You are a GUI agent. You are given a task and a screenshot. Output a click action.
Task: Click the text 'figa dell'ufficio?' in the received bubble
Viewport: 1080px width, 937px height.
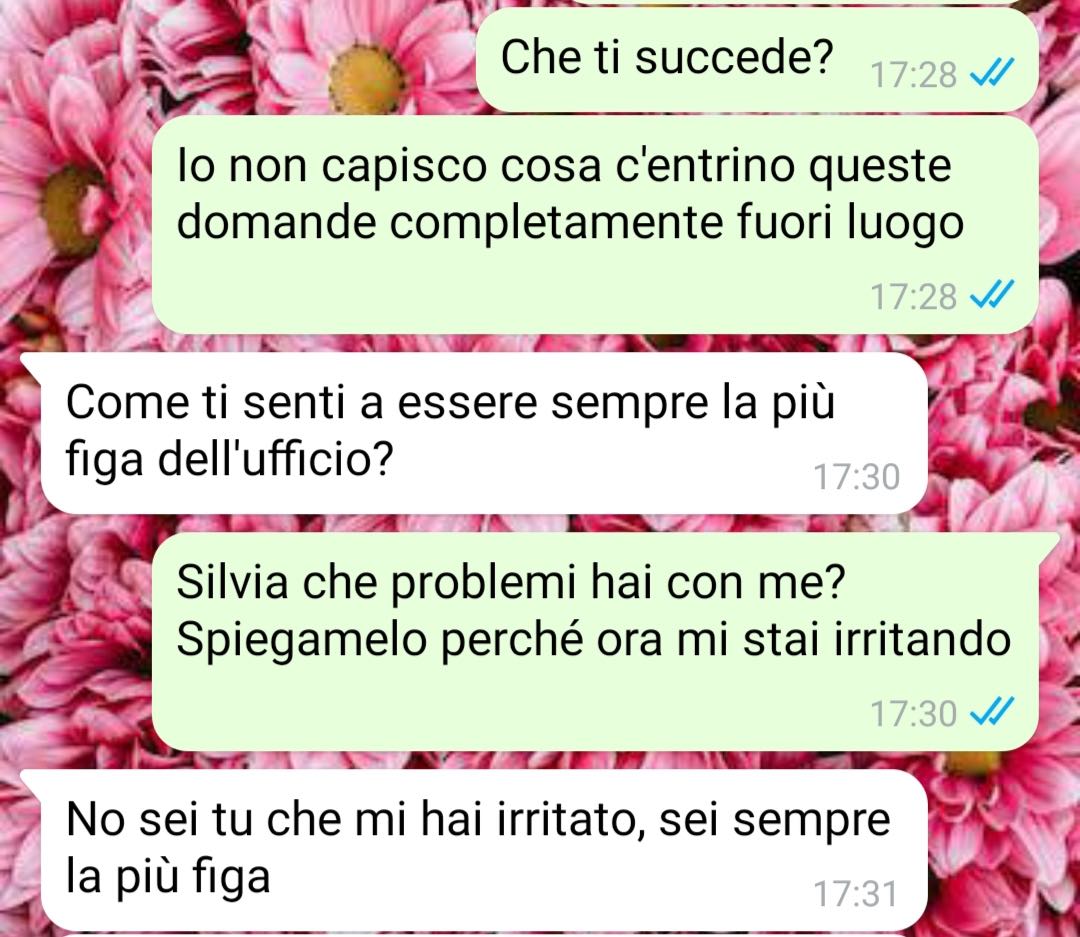(x=229, y=459)
